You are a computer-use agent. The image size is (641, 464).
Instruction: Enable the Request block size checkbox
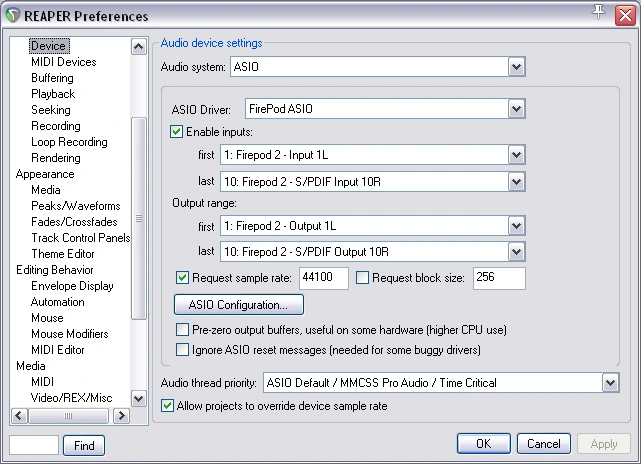(362, 278)
